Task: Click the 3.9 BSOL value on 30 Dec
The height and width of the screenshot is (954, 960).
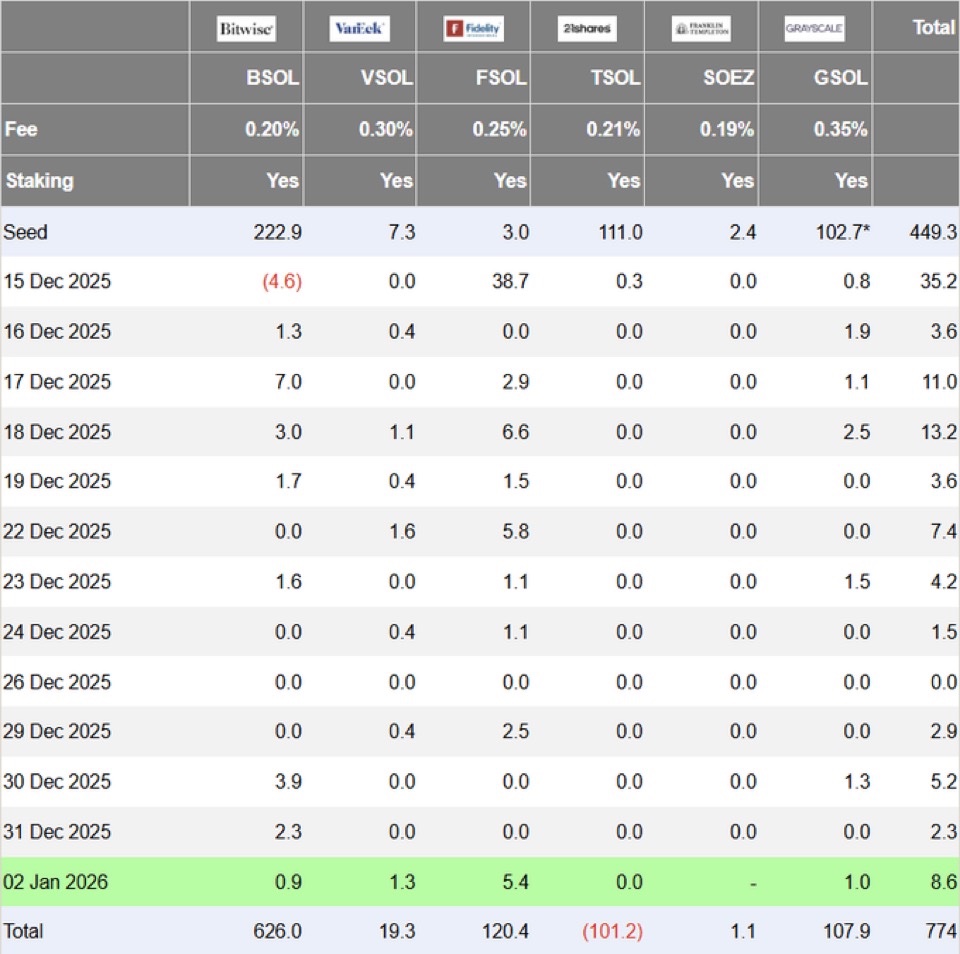Action: 288,781
